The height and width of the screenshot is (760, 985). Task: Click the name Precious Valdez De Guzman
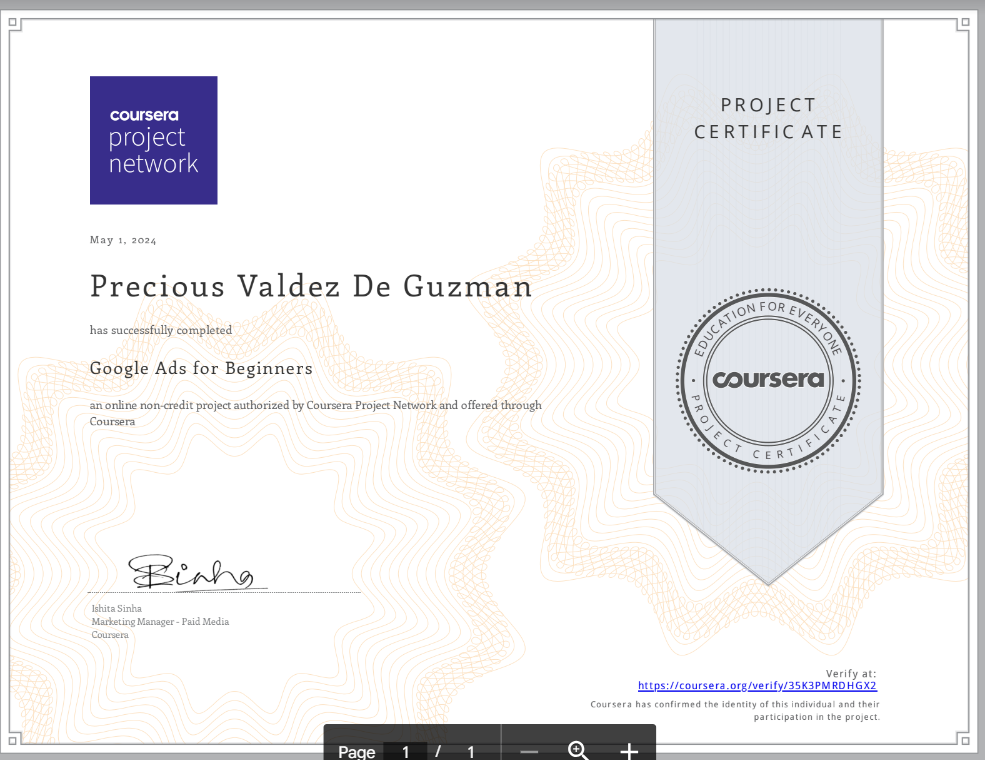311,286
